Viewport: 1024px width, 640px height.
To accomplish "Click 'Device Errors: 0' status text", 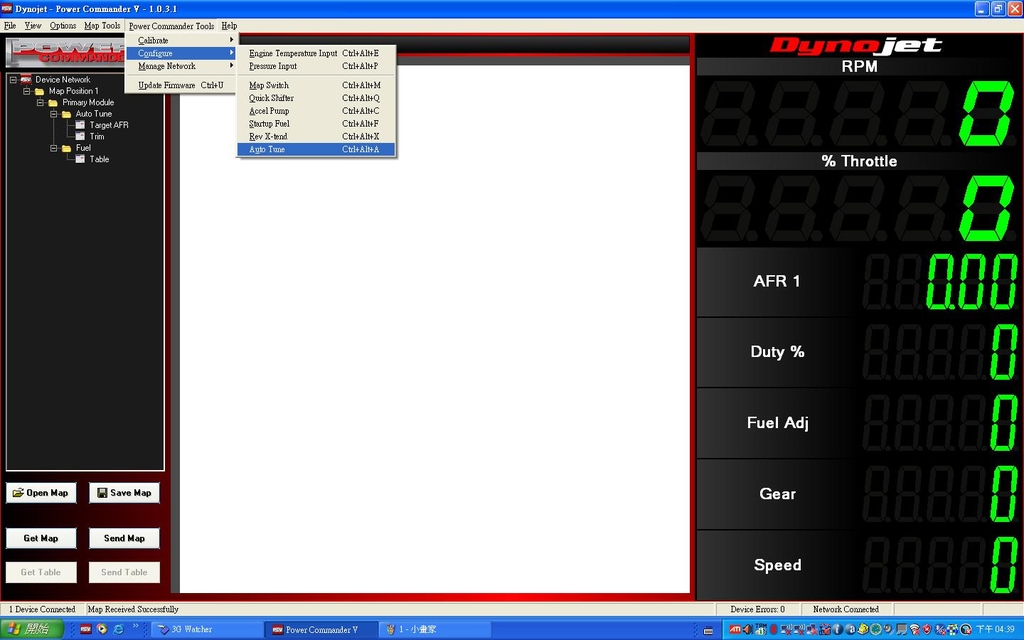I will point(758,609).
